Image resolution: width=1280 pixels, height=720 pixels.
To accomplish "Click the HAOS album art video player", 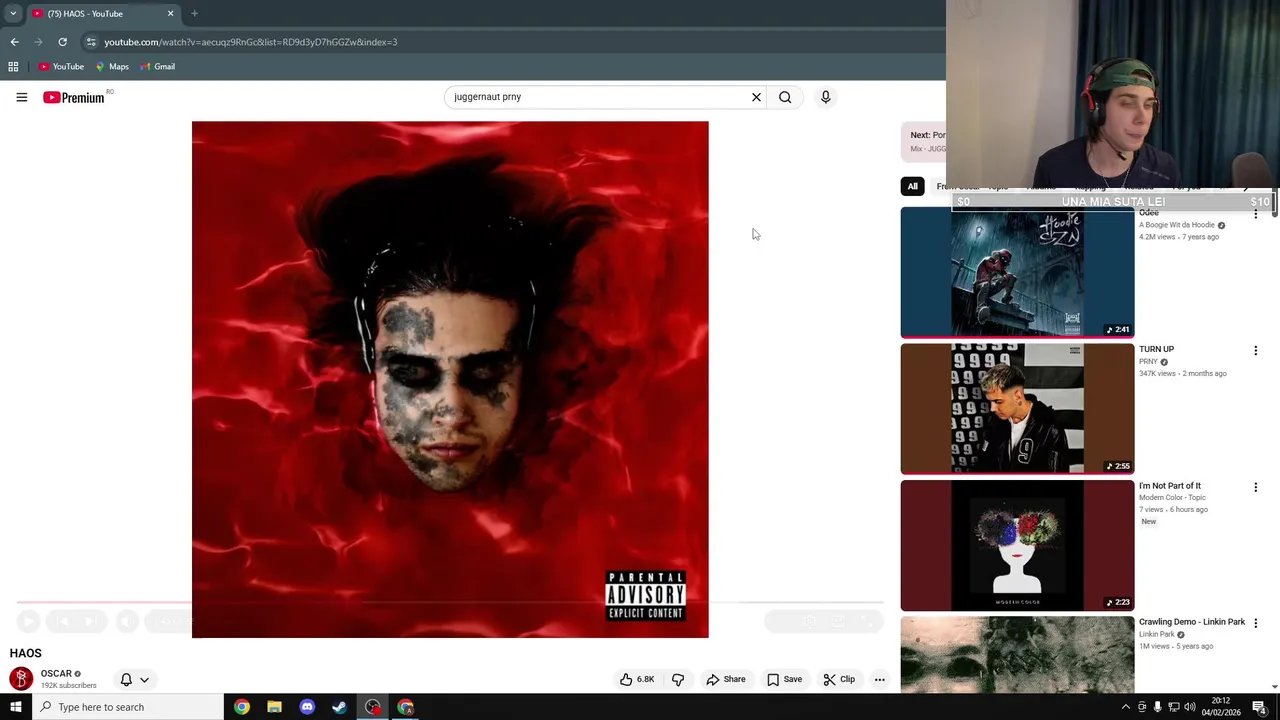I will (x=450, y=379).
